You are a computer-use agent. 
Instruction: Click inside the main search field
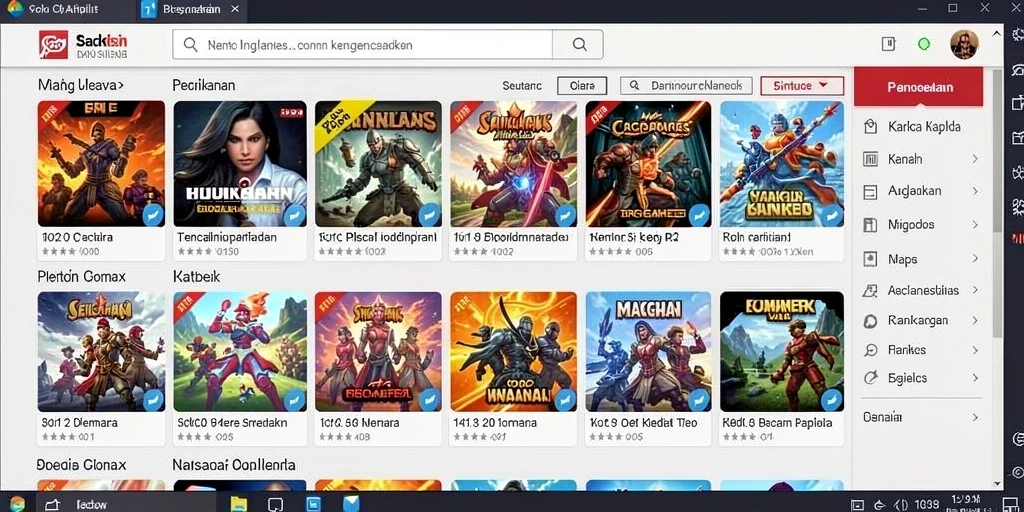(x=362, y=44)
